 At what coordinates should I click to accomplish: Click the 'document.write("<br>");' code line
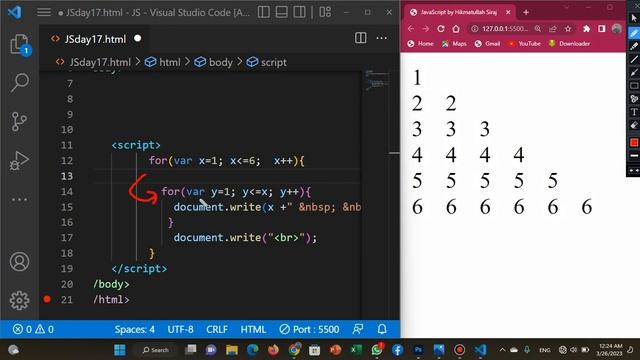point(245,238)
